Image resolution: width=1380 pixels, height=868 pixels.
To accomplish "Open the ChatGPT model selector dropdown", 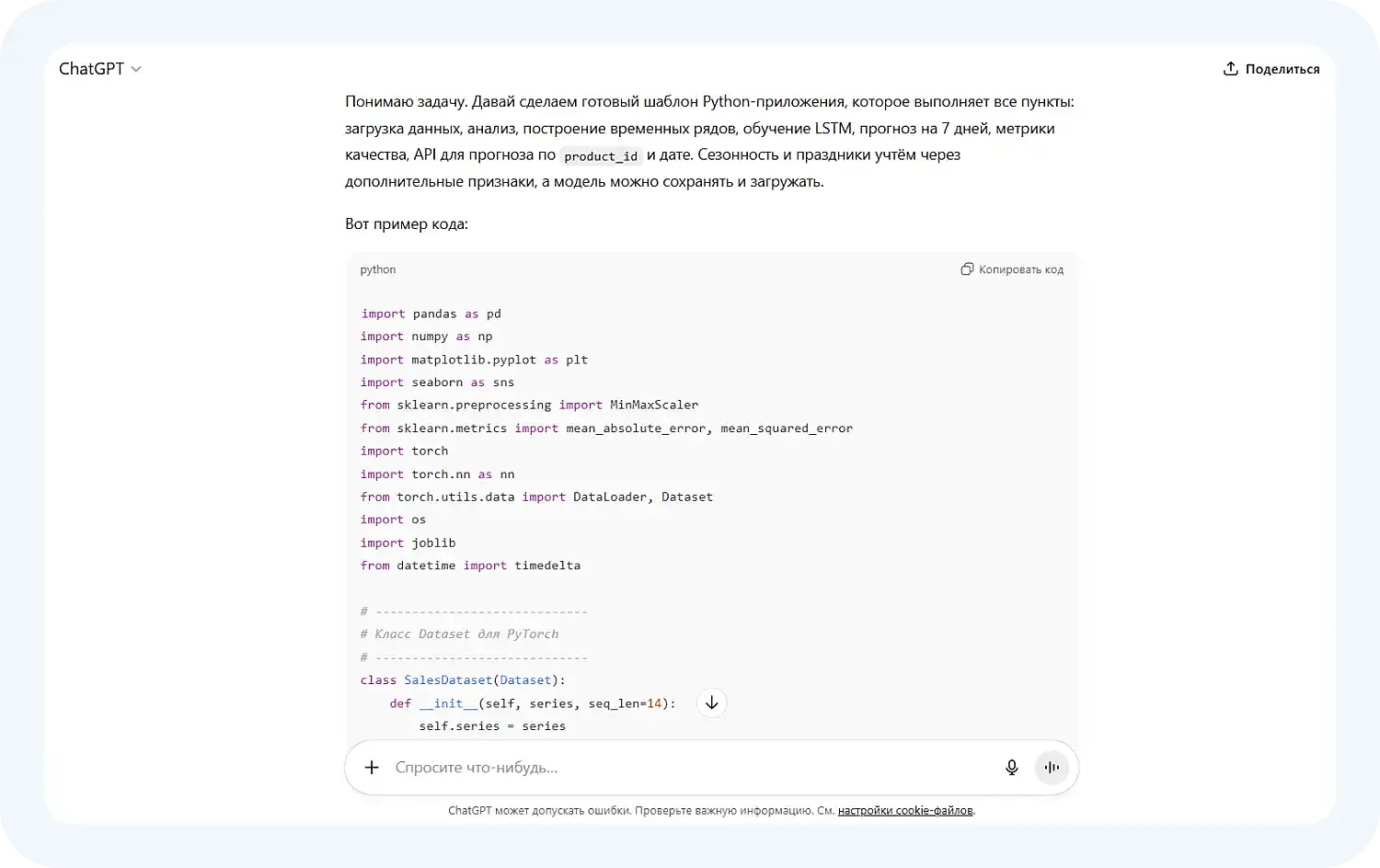I will (x=99, y=69).
